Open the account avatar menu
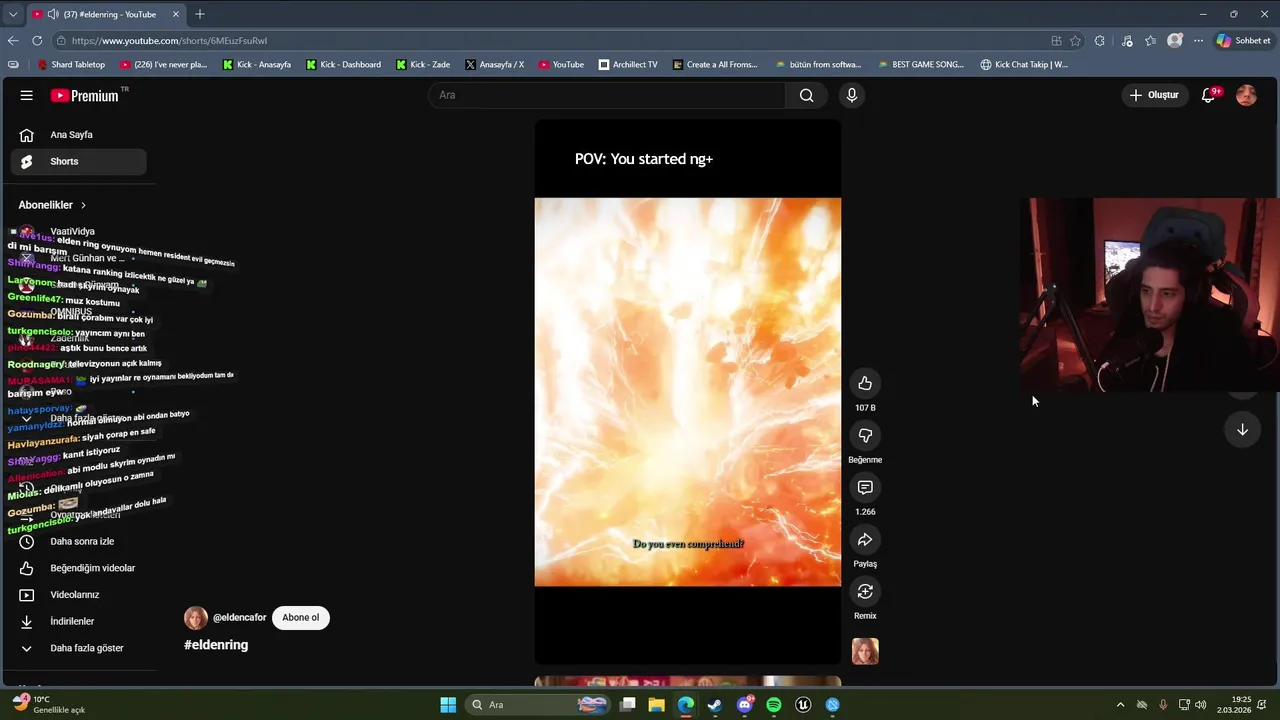This screenshot has width=1280, height=720. [1246, 95]
